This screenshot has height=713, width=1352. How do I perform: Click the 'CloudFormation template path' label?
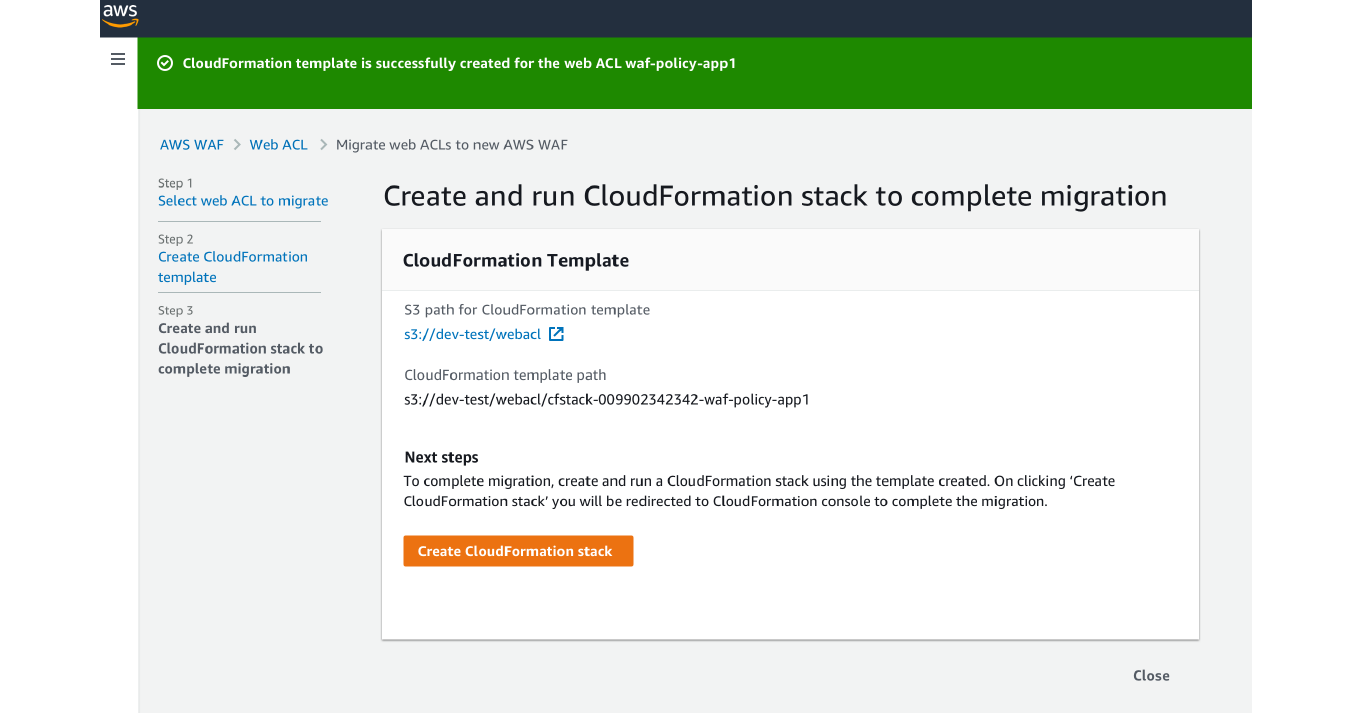(x=505, y=375)
